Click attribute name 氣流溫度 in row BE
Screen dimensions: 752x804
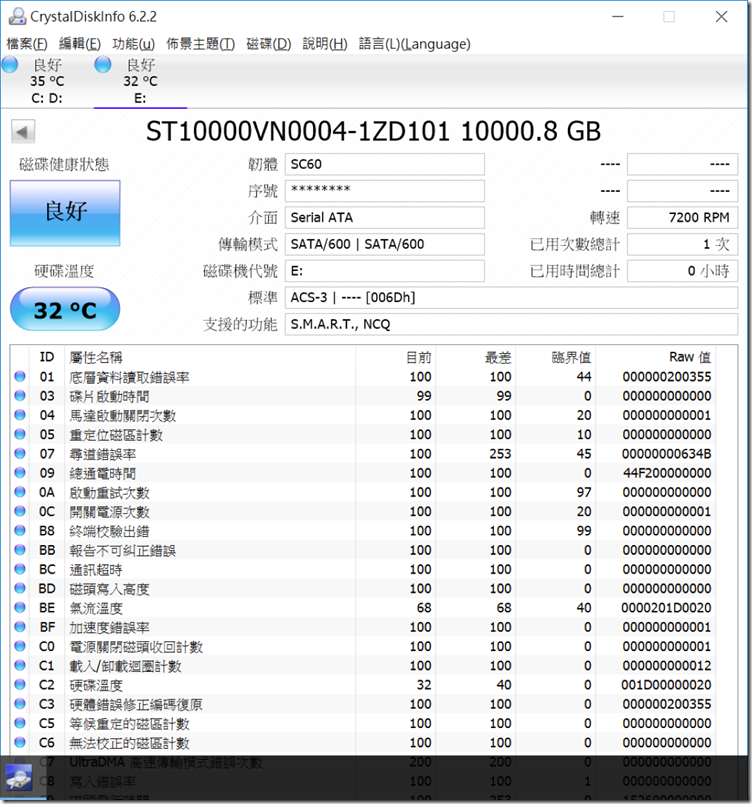pyautogui.click(x=96, y=609)
